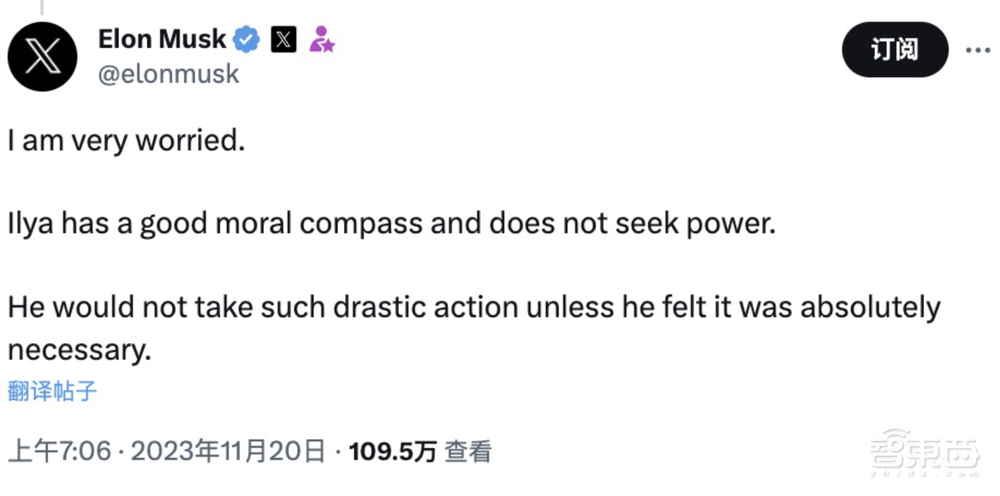
Task: Click the X logo profile avatar
Action: pos(42,56)
